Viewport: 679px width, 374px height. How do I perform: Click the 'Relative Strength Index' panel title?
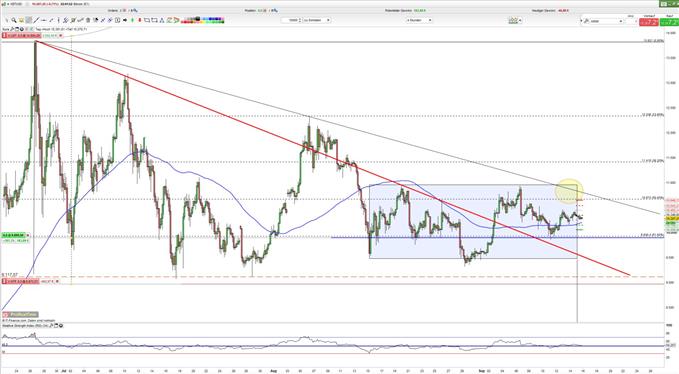click(25, 326)
